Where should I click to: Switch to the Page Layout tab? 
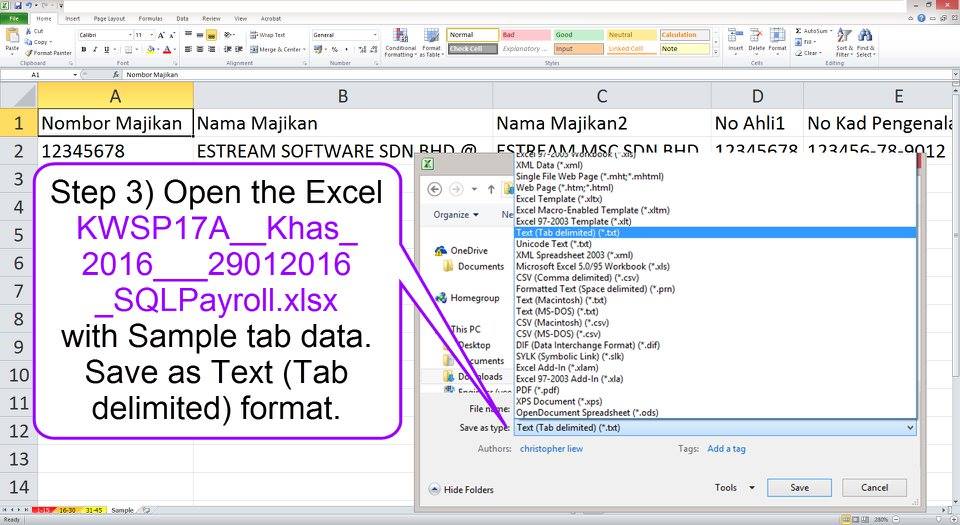pos(109,18)
